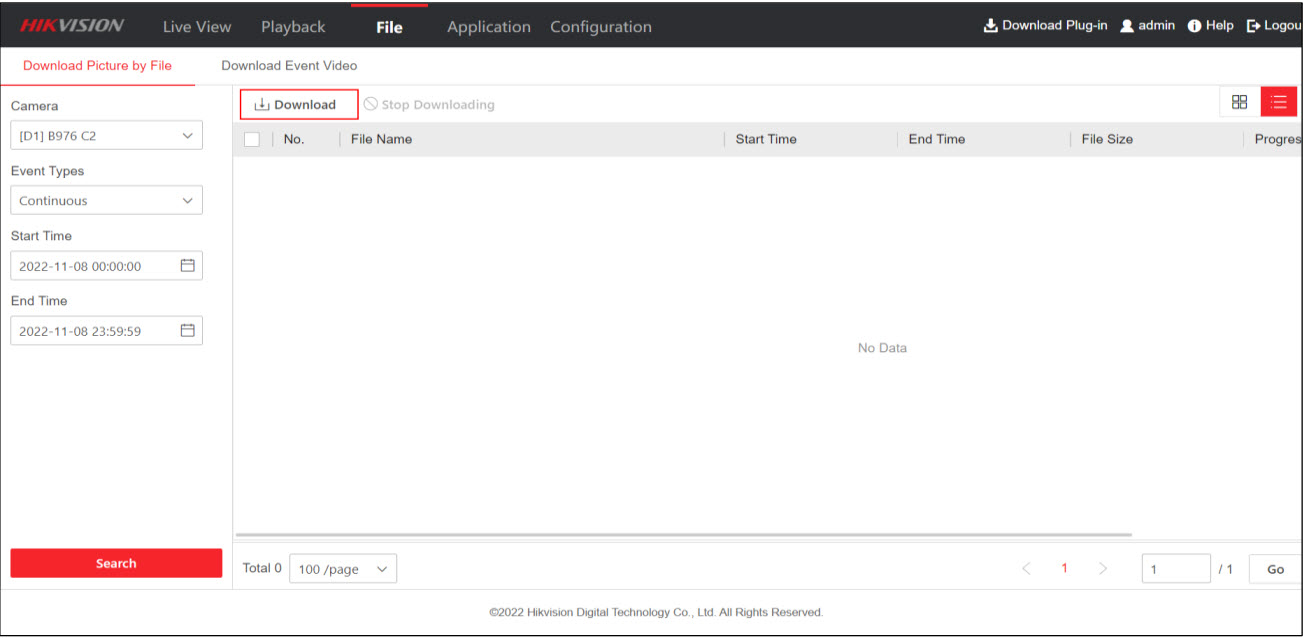The height and width of the screenshot is (638, 1303).
Task: Open the 100/page size dropdown
Action: (343, 569)
